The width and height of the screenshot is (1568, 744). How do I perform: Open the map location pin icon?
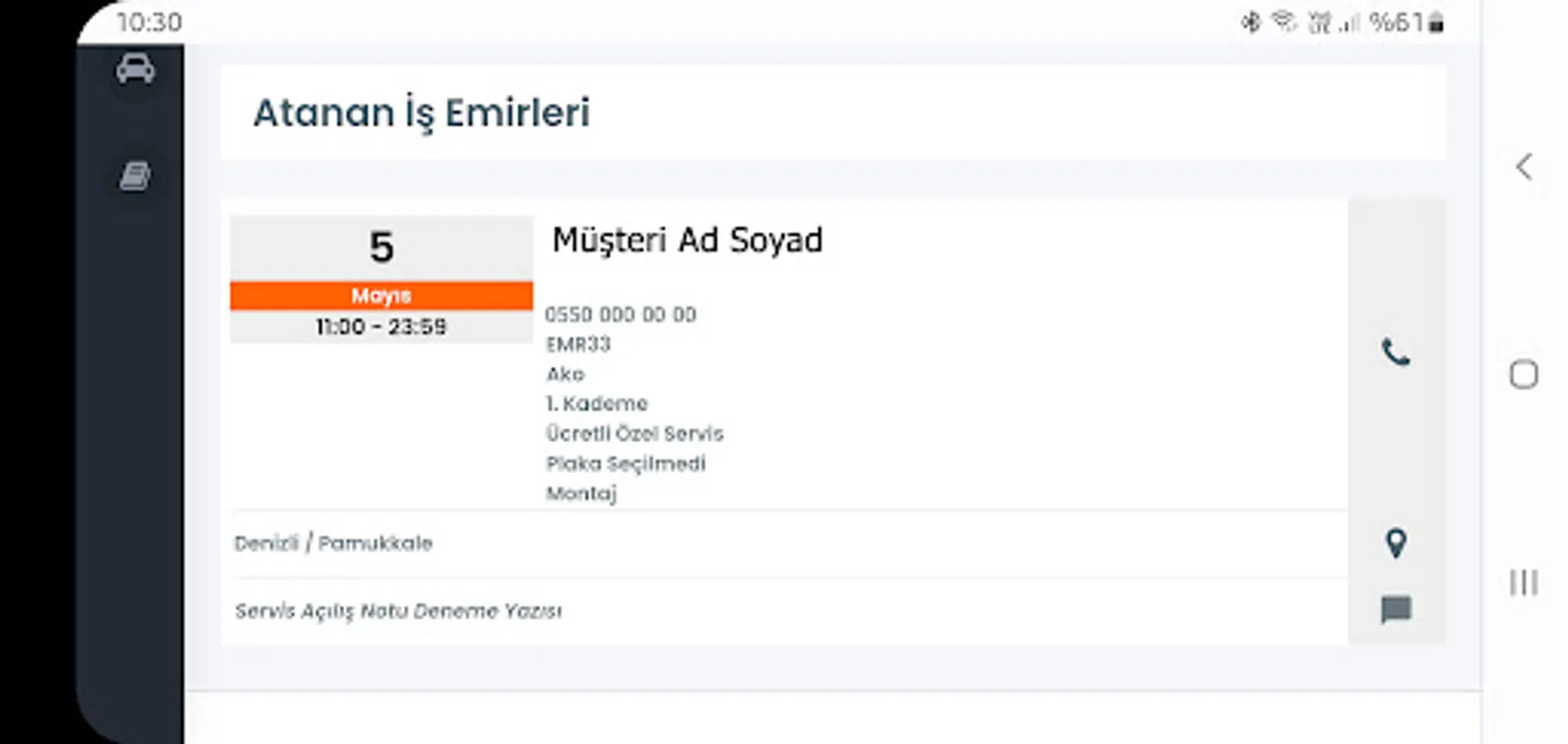coord(1396,543)
